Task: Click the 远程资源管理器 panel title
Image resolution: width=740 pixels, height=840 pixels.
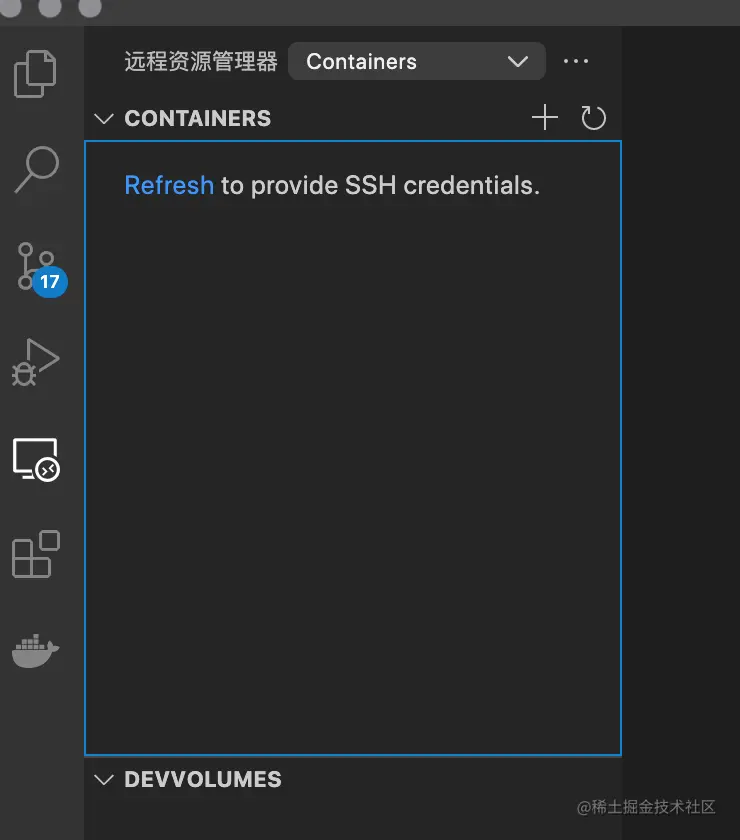Action: click(200, 61)
